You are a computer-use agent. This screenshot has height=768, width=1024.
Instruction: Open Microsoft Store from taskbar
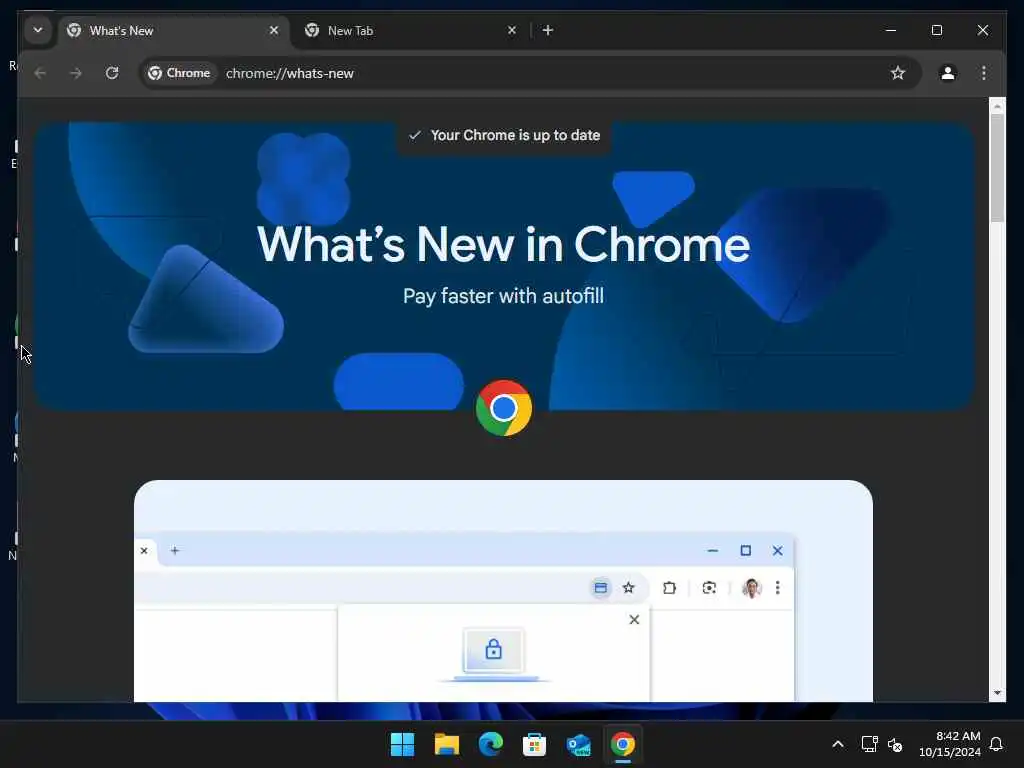(534, 744)
